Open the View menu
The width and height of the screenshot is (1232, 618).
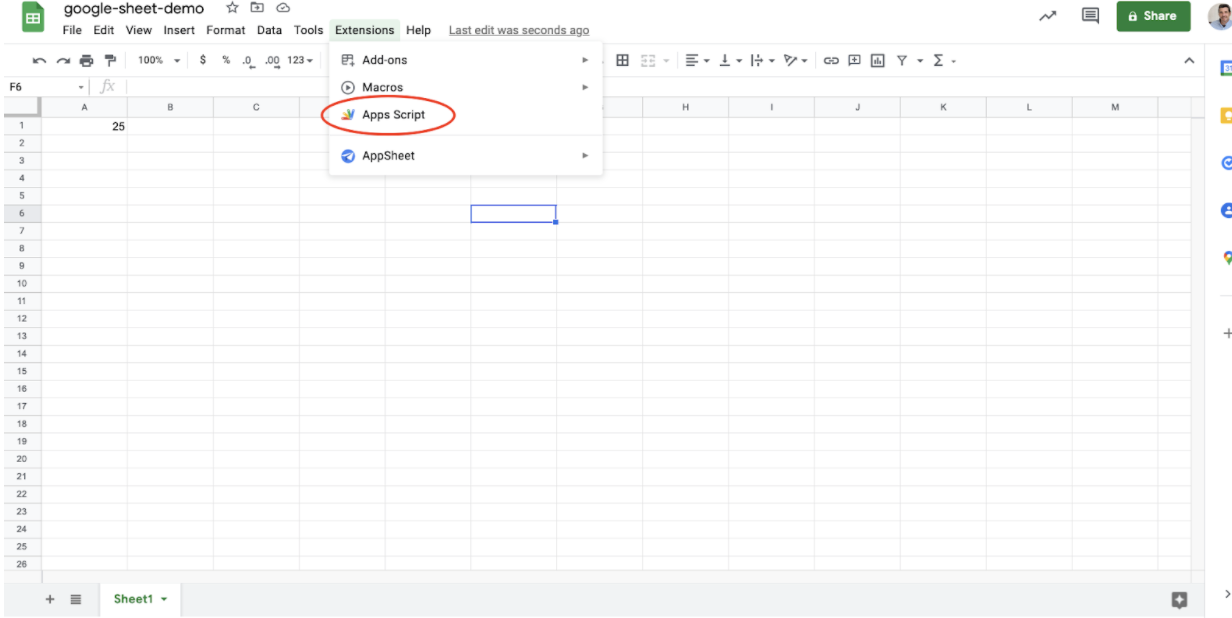[x=139, y=30]
